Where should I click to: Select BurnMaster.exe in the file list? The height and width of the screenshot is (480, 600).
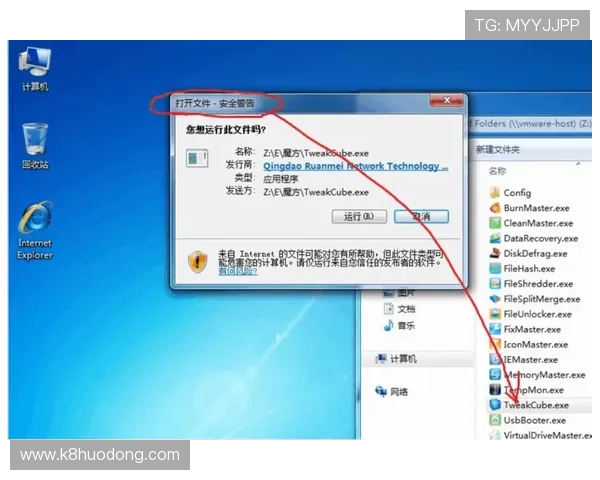pyautogui.click(x=535, y=208)
